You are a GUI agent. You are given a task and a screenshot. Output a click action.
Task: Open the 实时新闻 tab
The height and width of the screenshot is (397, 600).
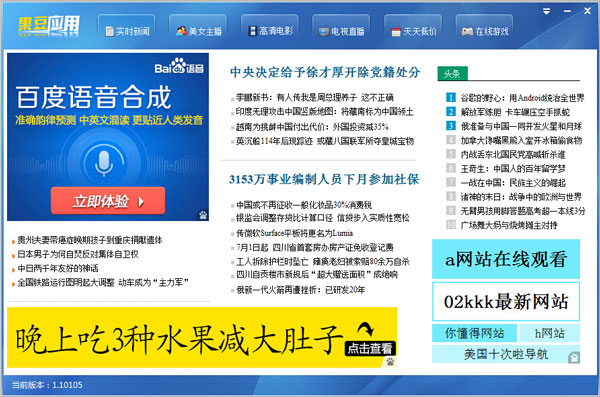pos(127,31)
